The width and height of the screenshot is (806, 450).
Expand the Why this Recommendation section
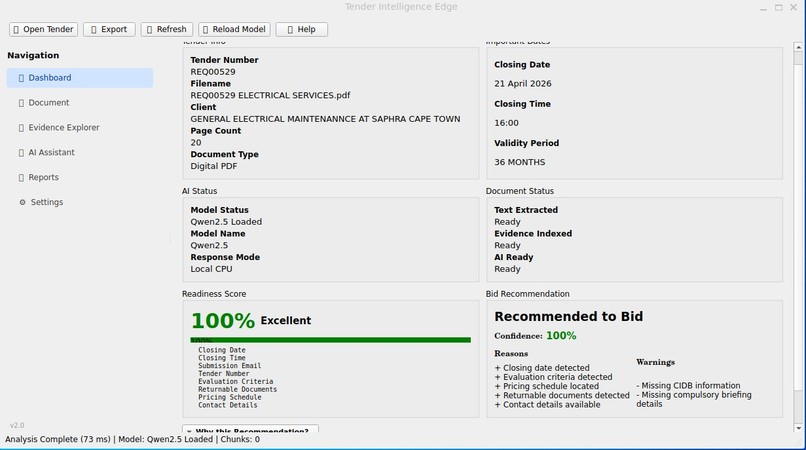tap(250, 429)
